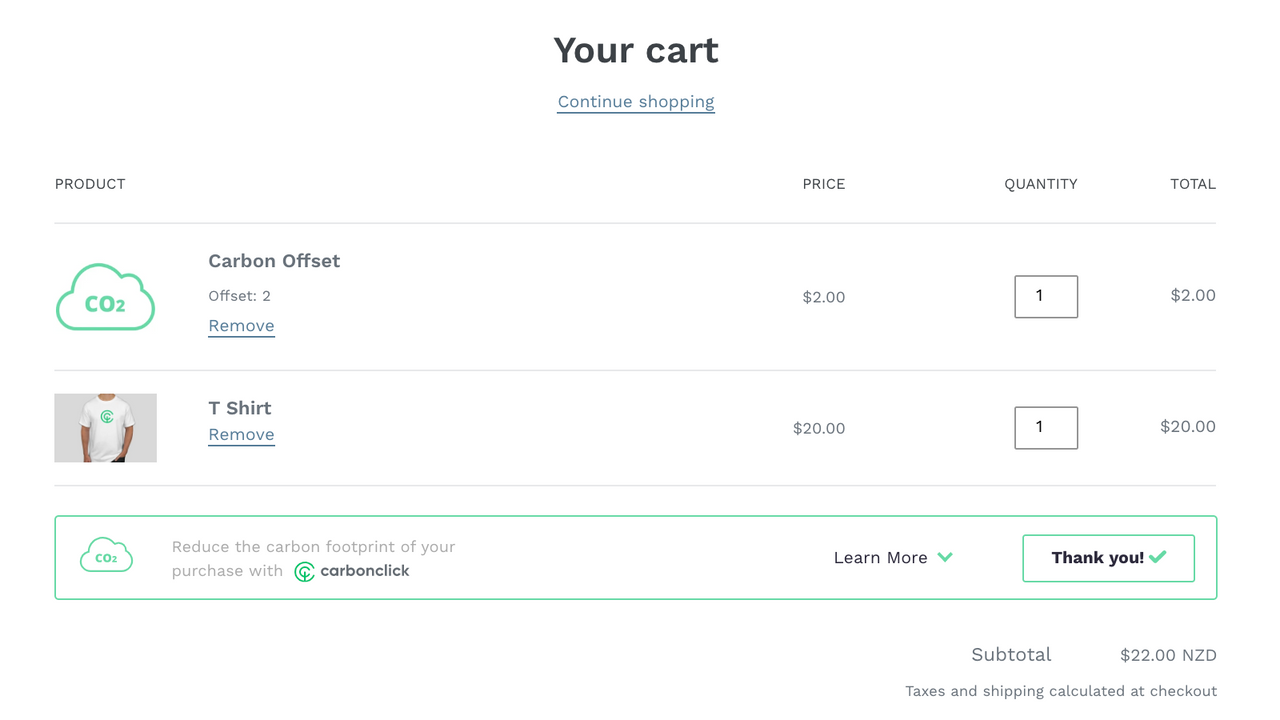This screenshot has width=1280, height=720.
Task: Click the Thank you! button
Action: [1108, 557]
